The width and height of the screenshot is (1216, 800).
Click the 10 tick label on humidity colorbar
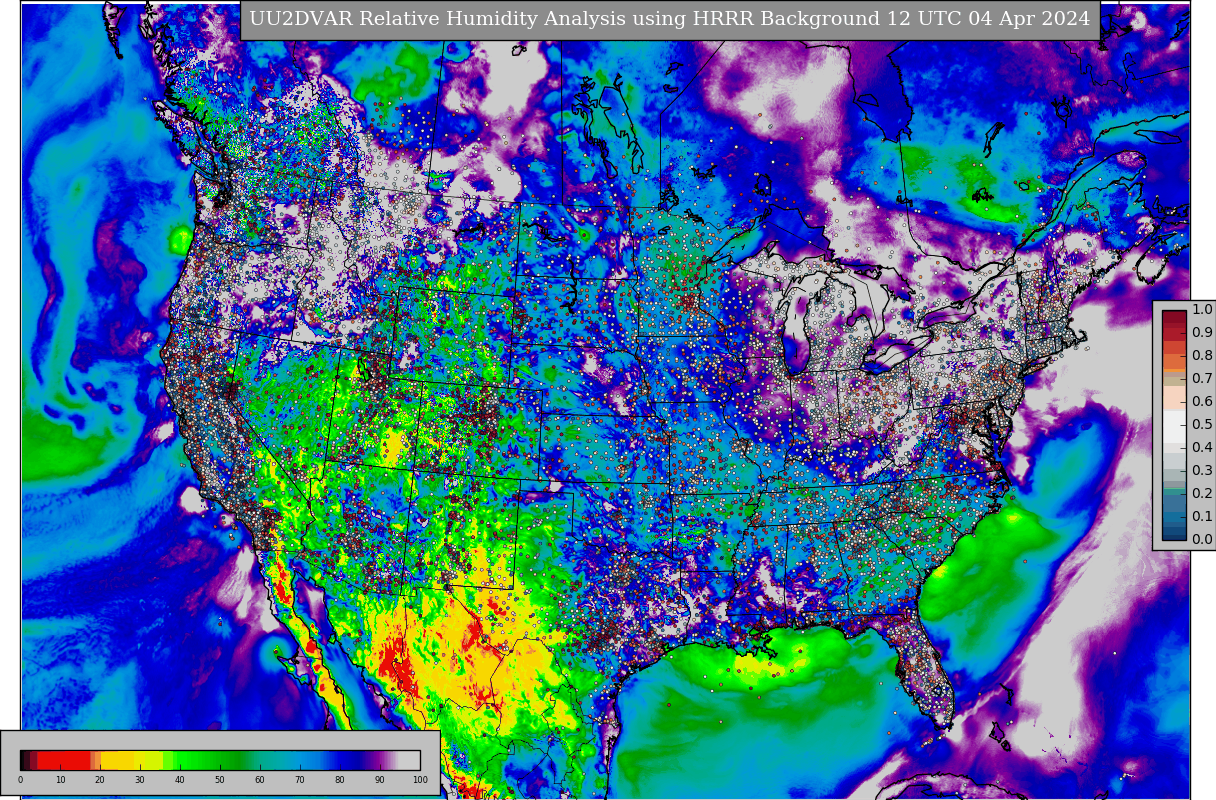[x=60, y=781]
